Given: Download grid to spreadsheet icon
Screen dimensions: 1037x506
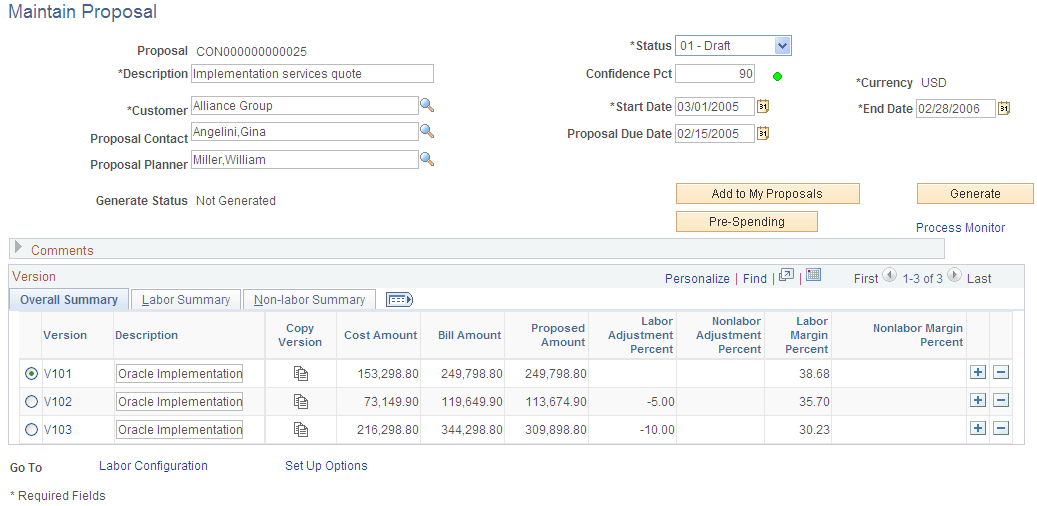Looking at the screenshot, I should pos(814,275).
